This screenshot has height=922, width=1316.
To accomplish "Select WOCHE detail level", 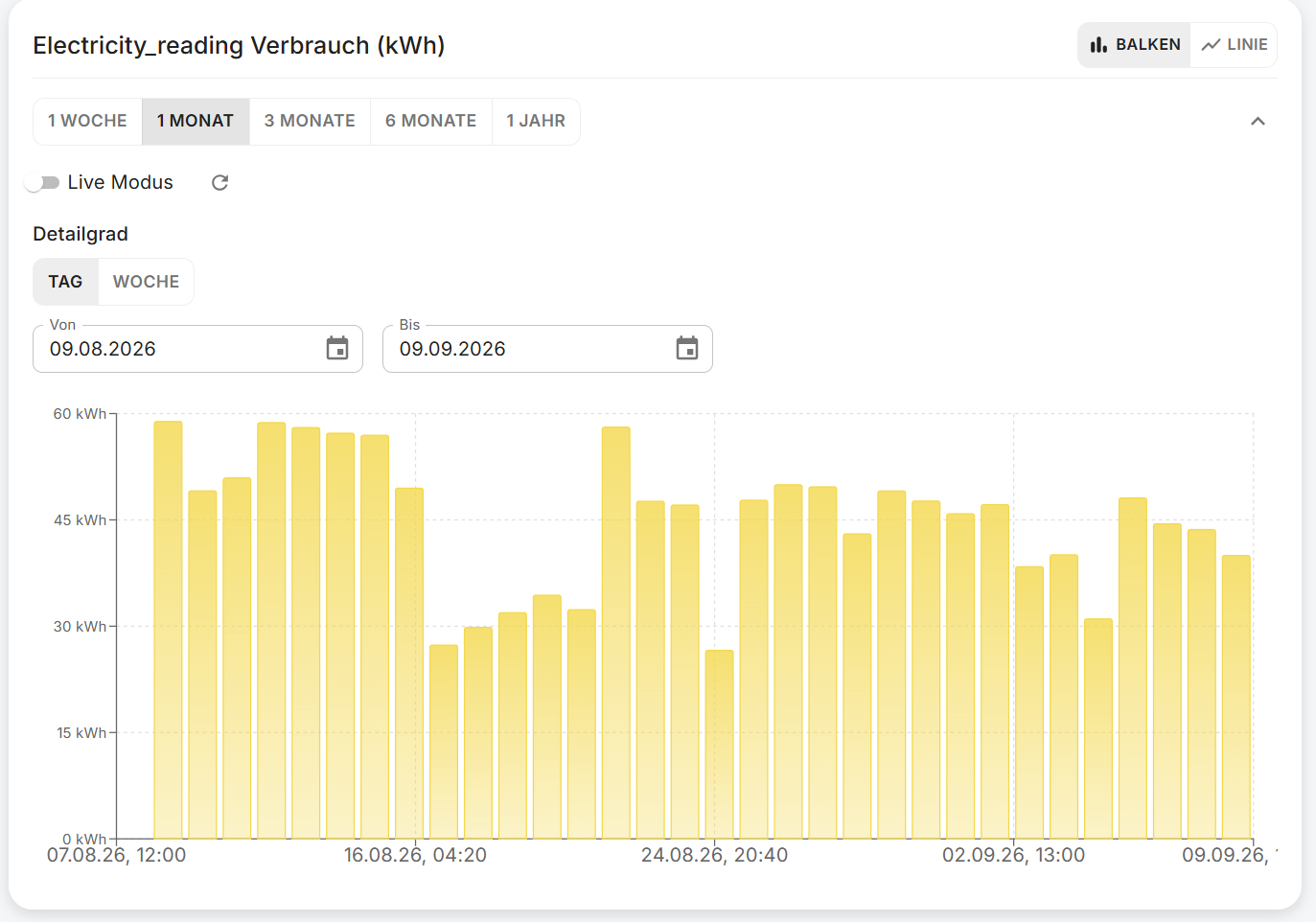I will click(x=146, y=282).
